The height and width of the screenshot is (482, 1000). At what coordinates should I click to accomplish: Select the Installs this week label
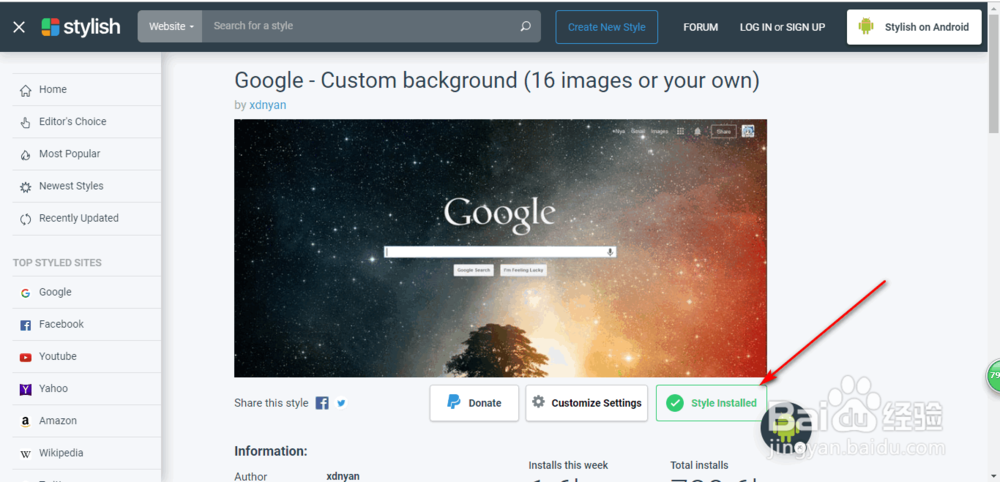(x=568, y=465)
